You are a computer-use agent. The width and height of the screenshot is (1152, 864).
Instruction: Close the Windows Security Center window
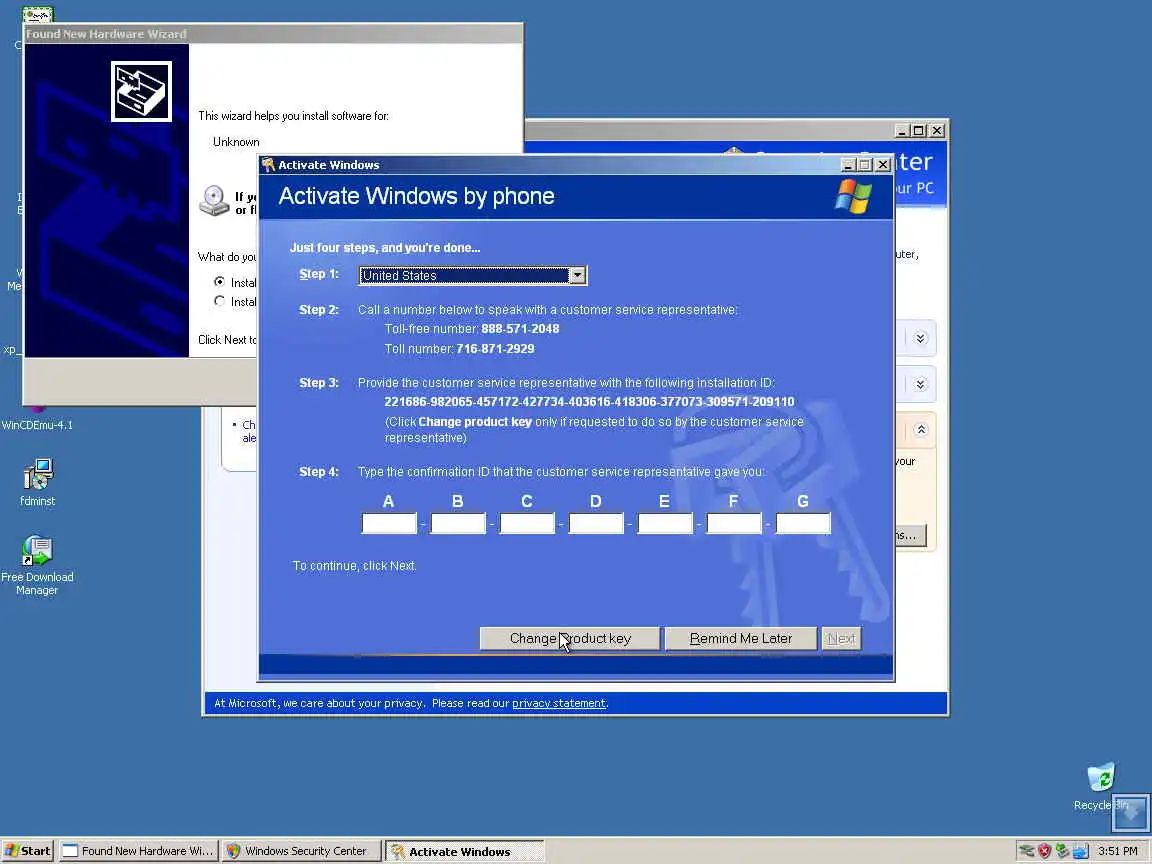click(937, 130)
